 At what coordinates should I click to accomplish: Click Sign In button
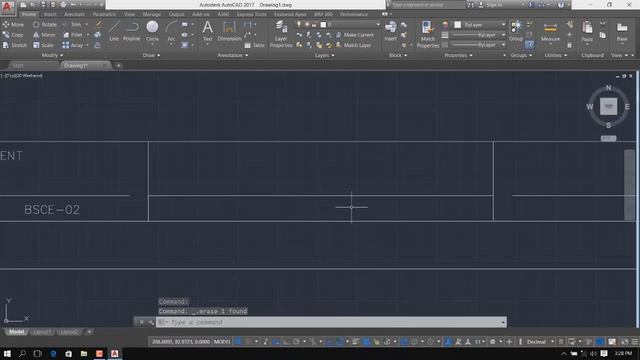[491, 5]
